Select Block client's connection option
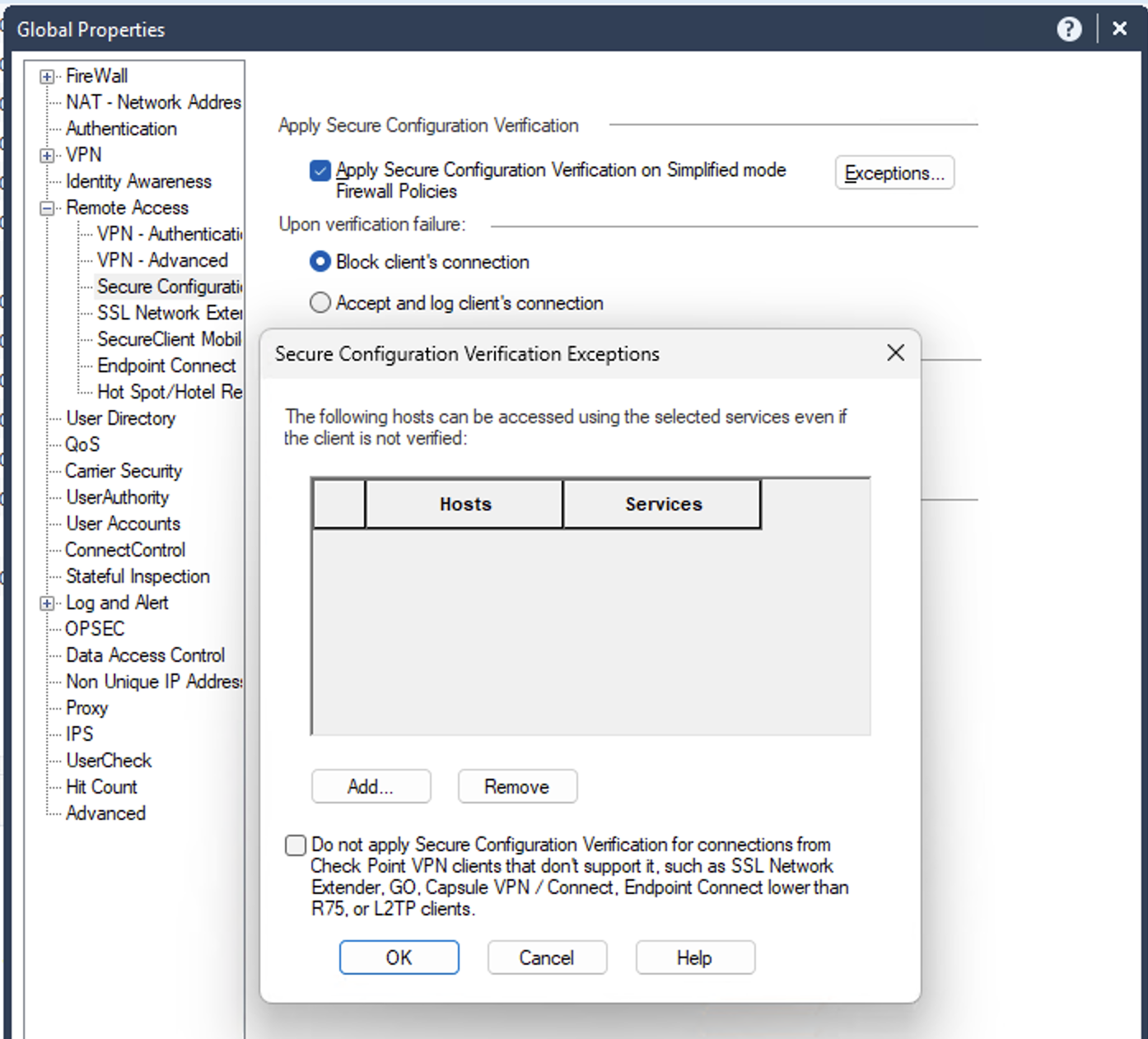The height and width of the screenshot is (1039, 1148). pyautogui.click(x=320, y=261)
